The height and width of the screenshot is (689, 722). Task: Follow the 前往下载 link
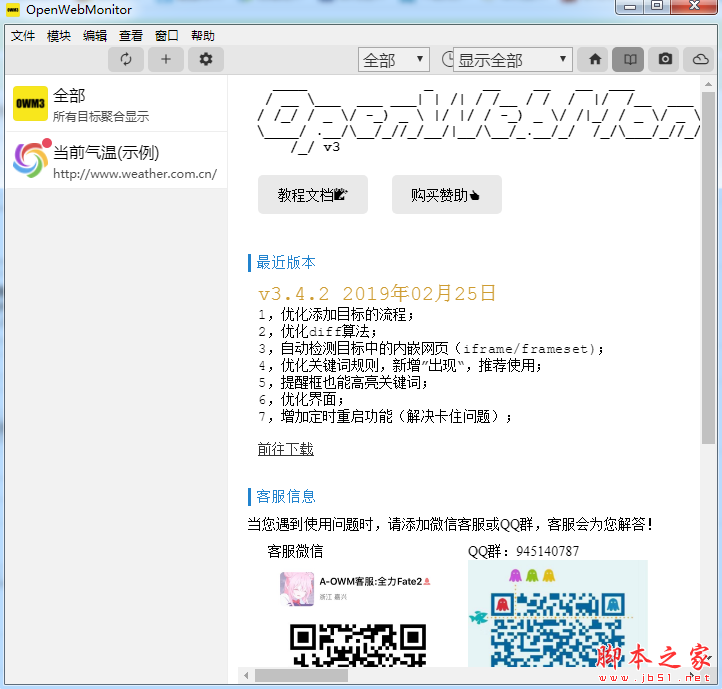pyautogui.click(x=285, y=449)
